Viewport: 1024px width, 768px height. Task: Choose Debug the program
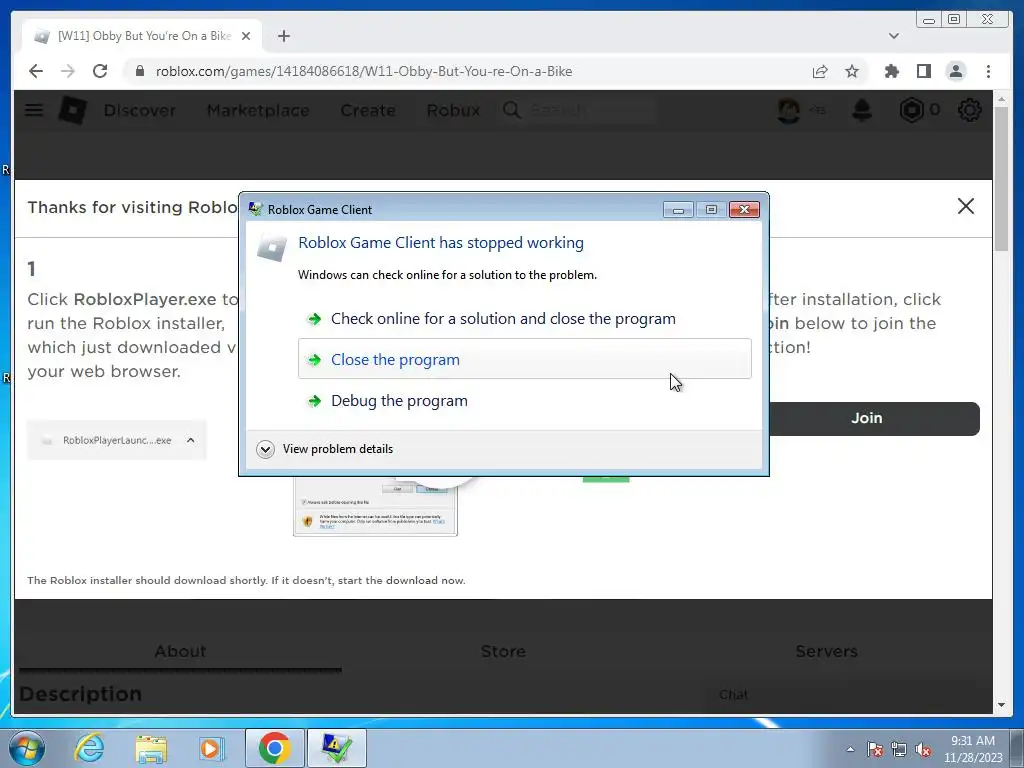coord(524,400)
